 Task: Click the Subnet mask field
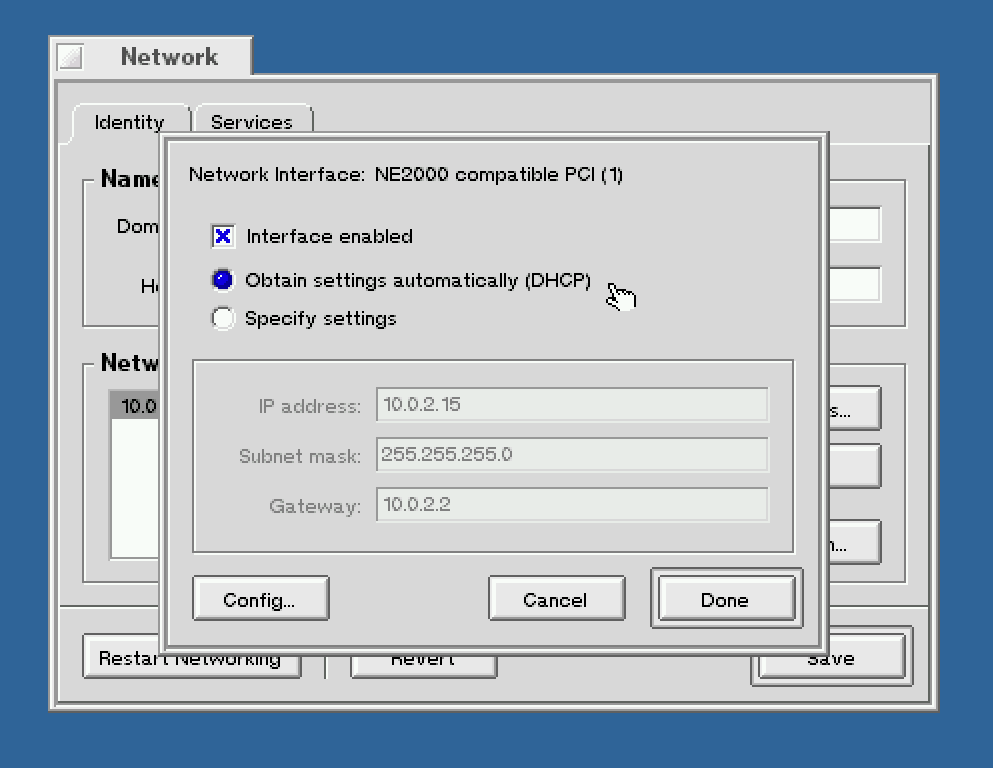click(x=571, y=454)
